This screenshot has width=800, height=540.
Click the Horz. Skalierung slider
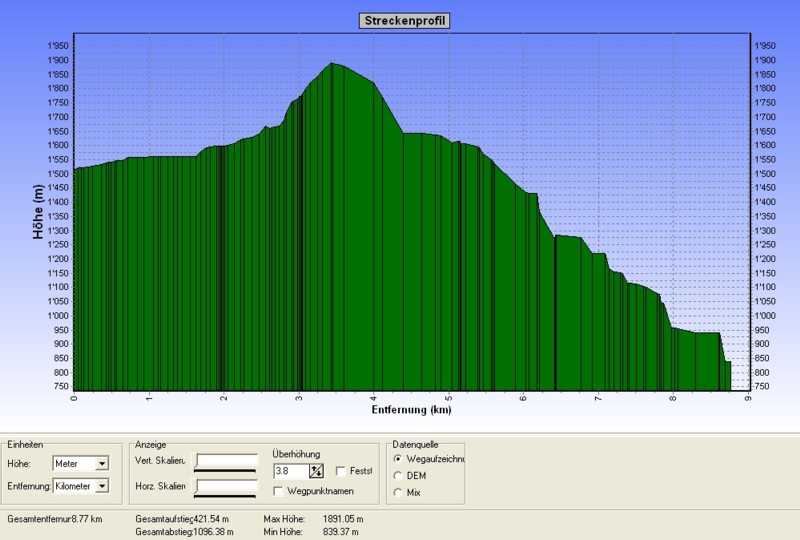pos(225,487)
